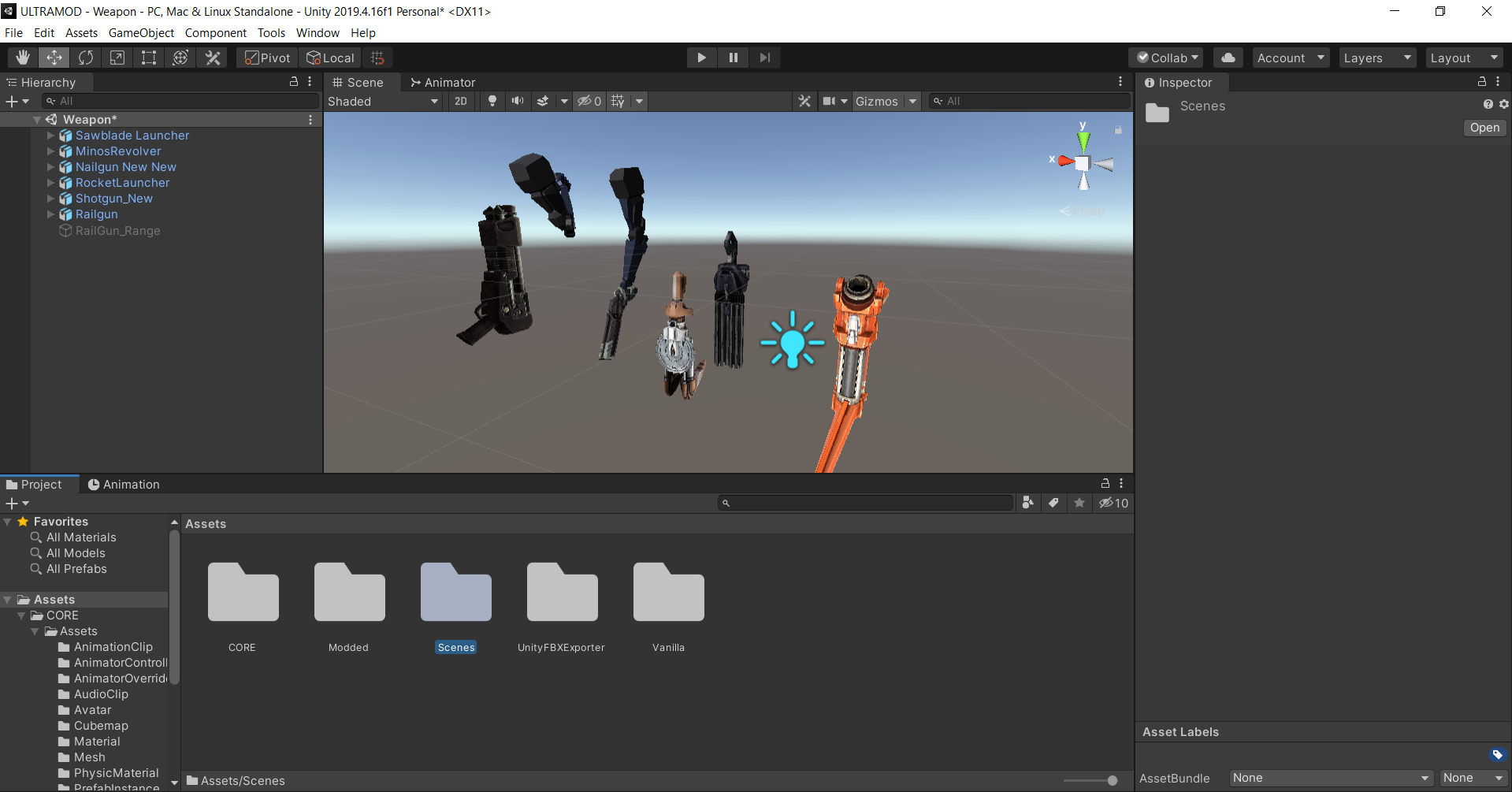The height and width of the screenshot is (792, 1512).
Task: Open the Scene view more options menu
Action: (1120, 82)
